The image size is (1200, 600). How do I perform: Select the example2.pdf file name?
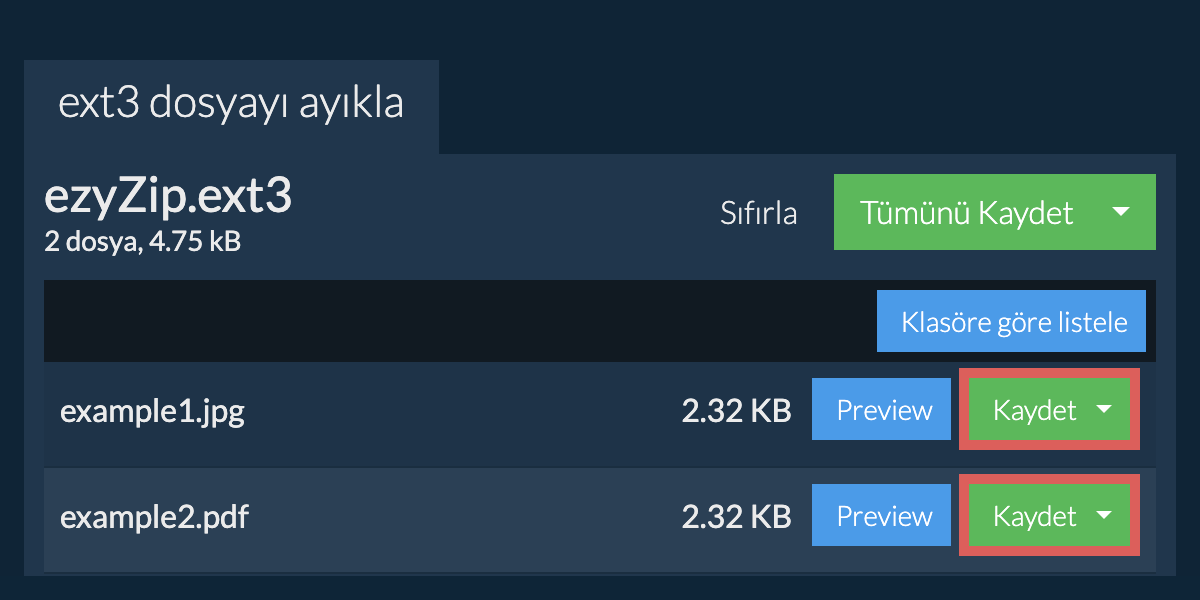154,517
